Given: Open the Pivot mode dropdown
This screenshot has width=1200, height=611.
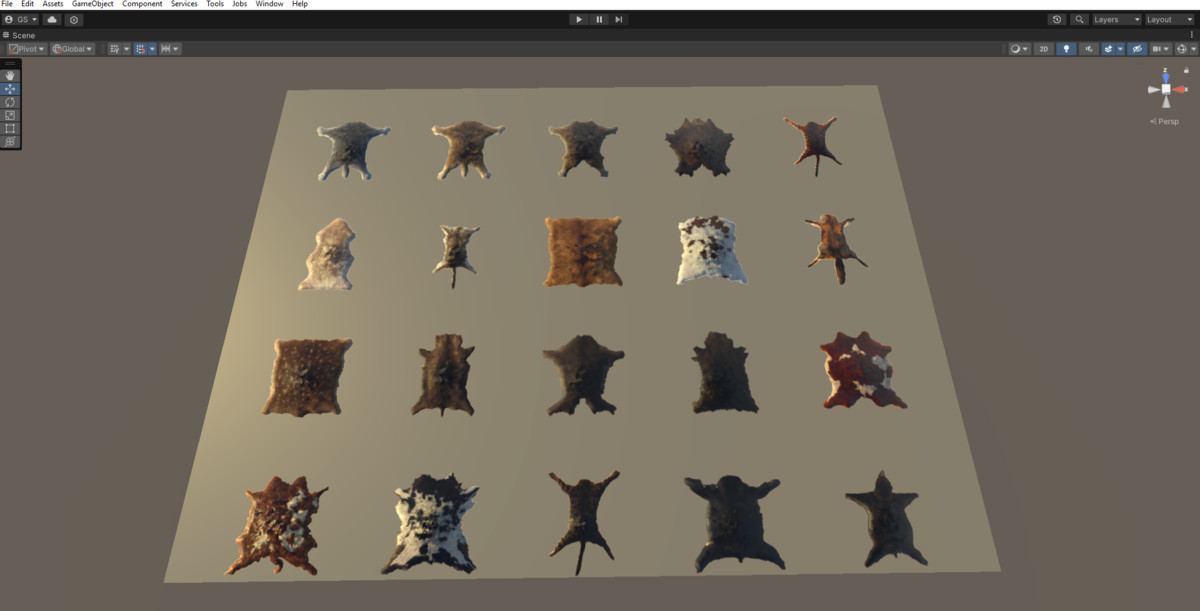Looking at the screenshot, I should (x=25, y=48).
